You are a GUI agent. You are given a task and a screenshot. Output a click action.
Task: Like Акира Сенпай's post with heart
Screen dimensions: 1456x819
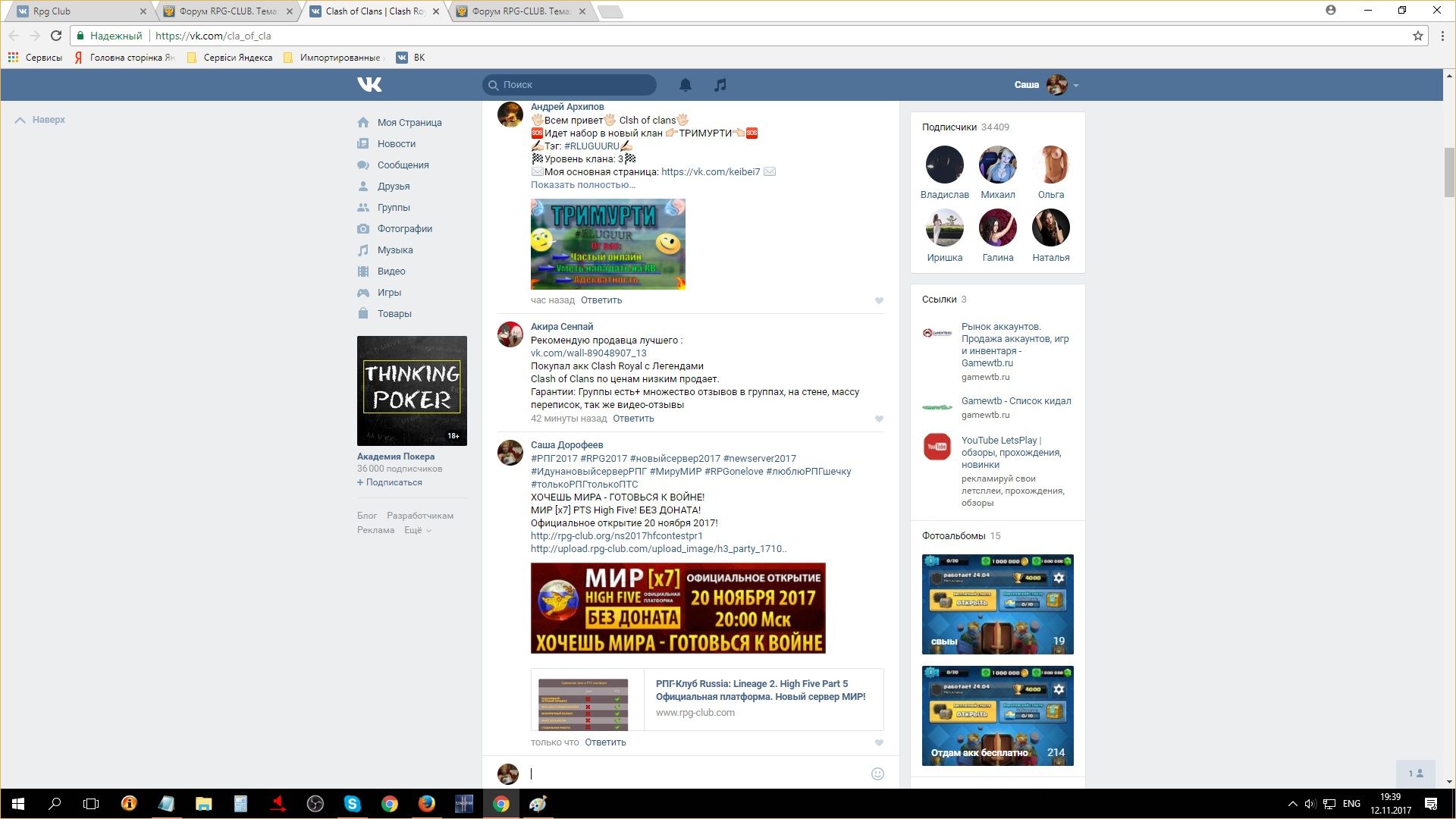click(x=879, y=419)
